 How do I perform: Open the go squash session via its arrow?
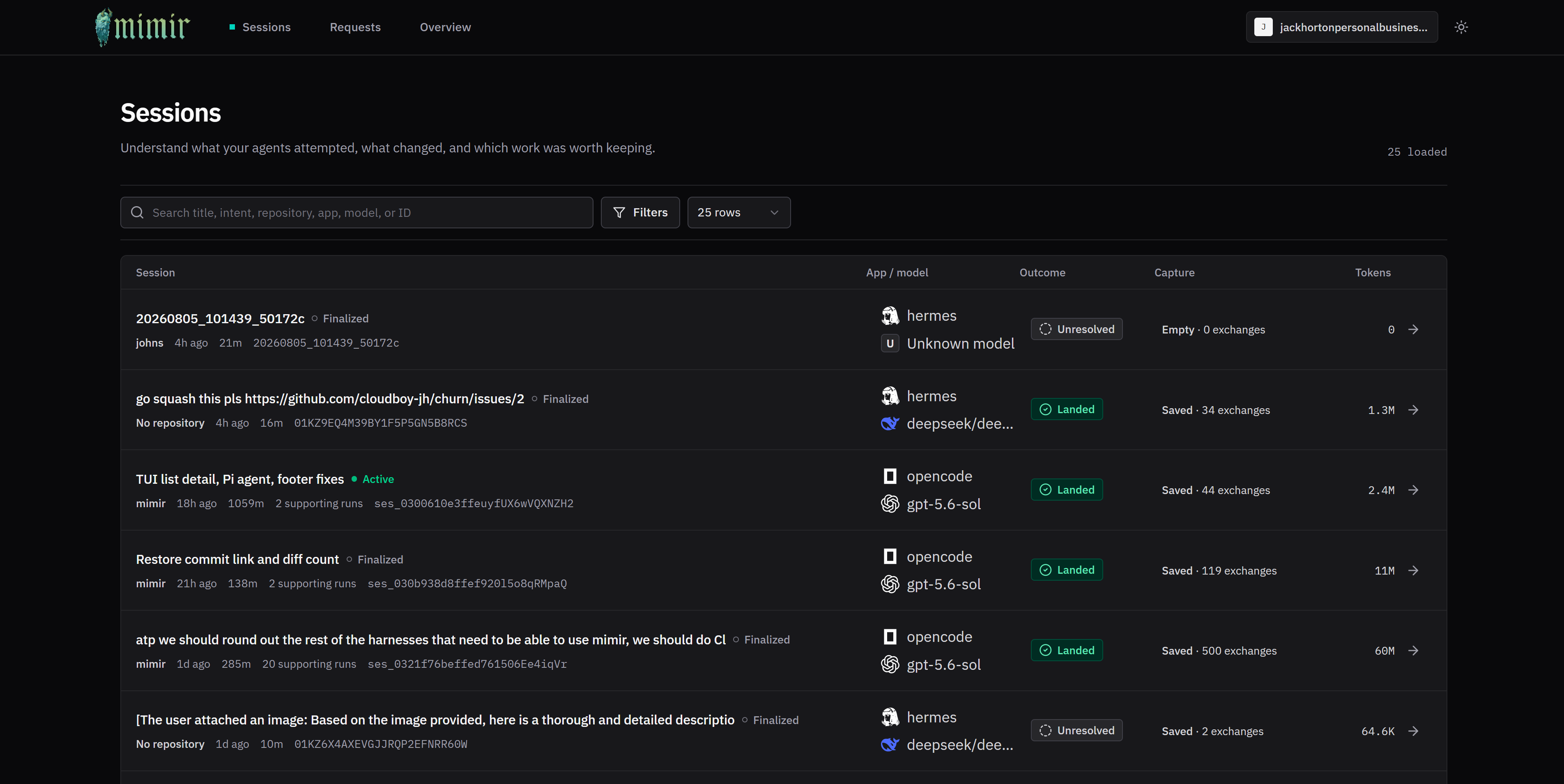pos(1413,410)
